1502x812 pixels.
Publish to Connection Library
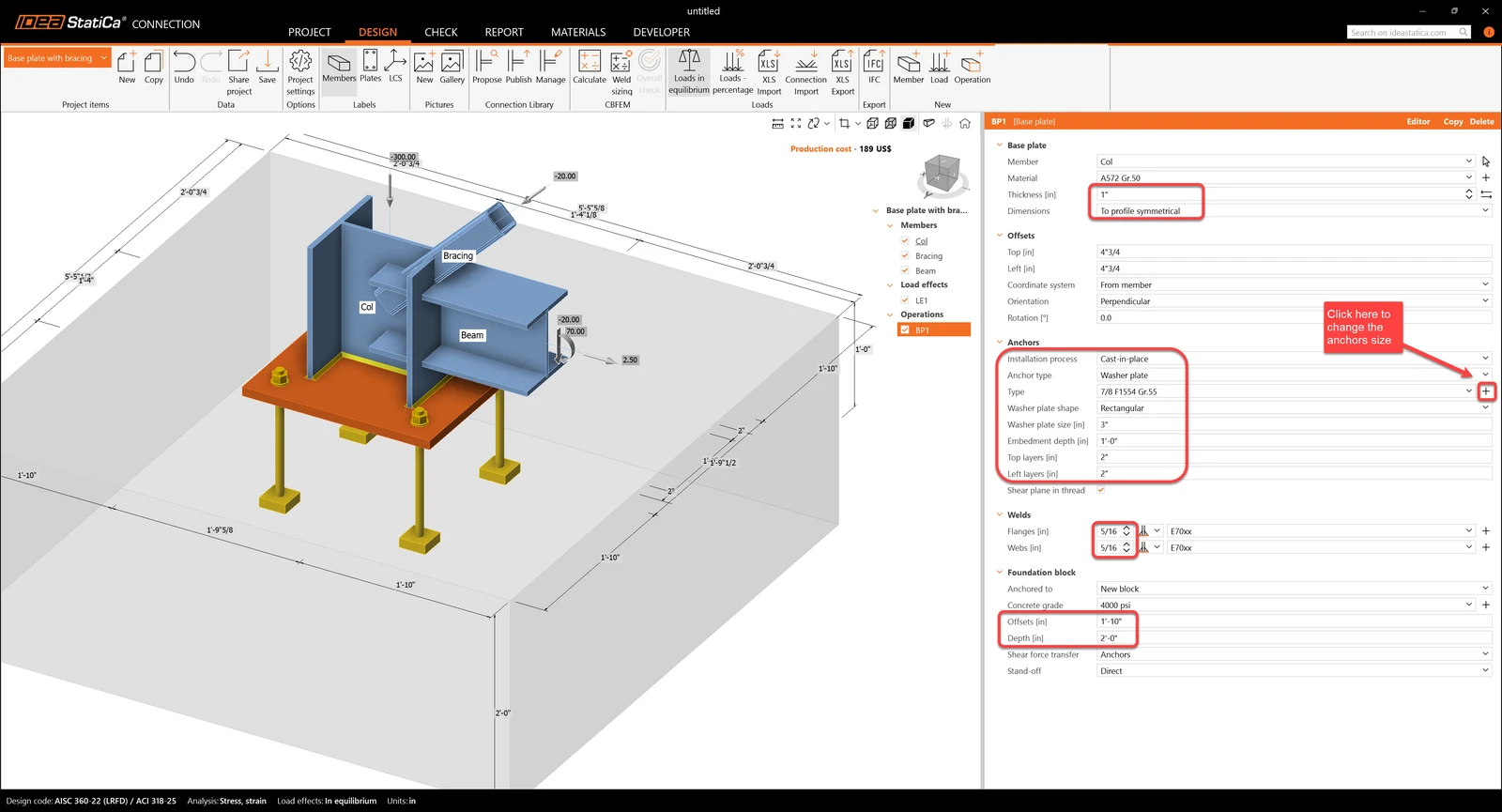tap(518, 68)
